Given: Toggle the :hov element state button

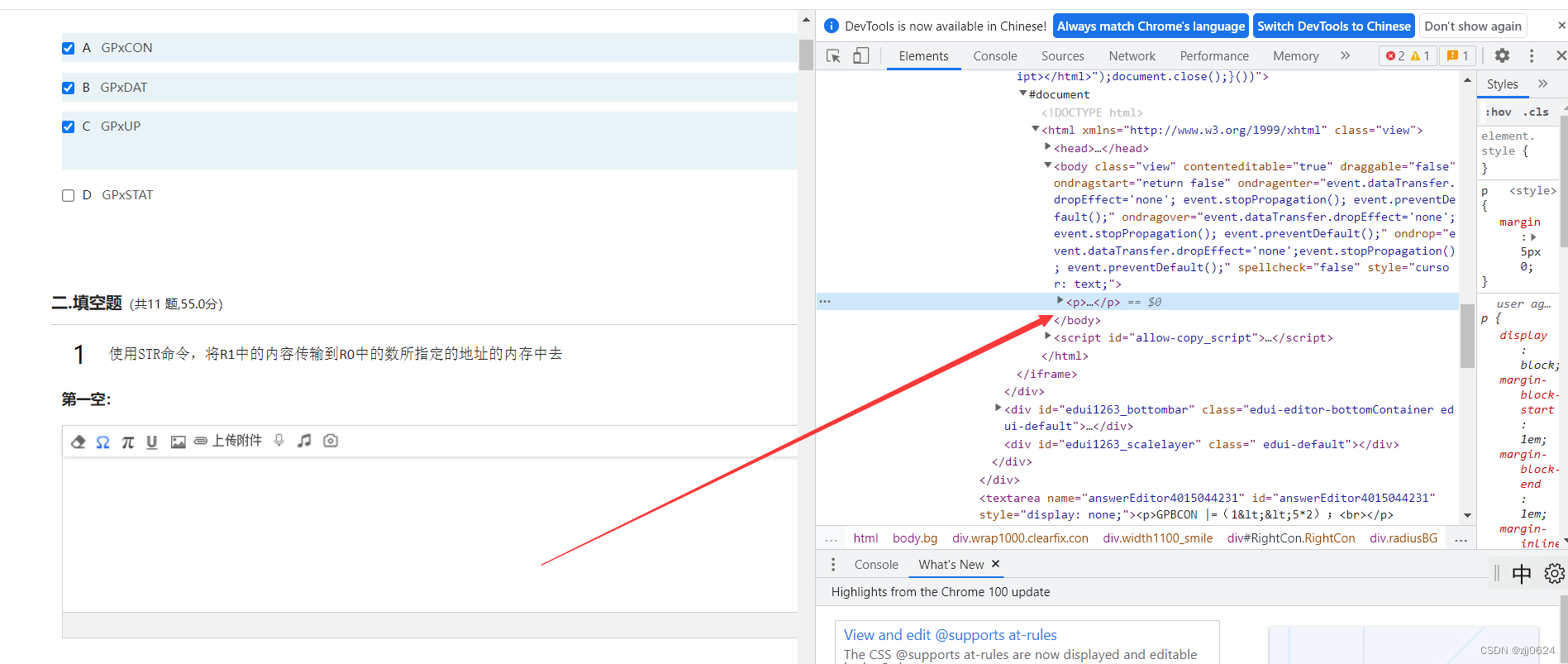Looking at the screenshot, I should pyautogui.click(x=1499, y=112).
